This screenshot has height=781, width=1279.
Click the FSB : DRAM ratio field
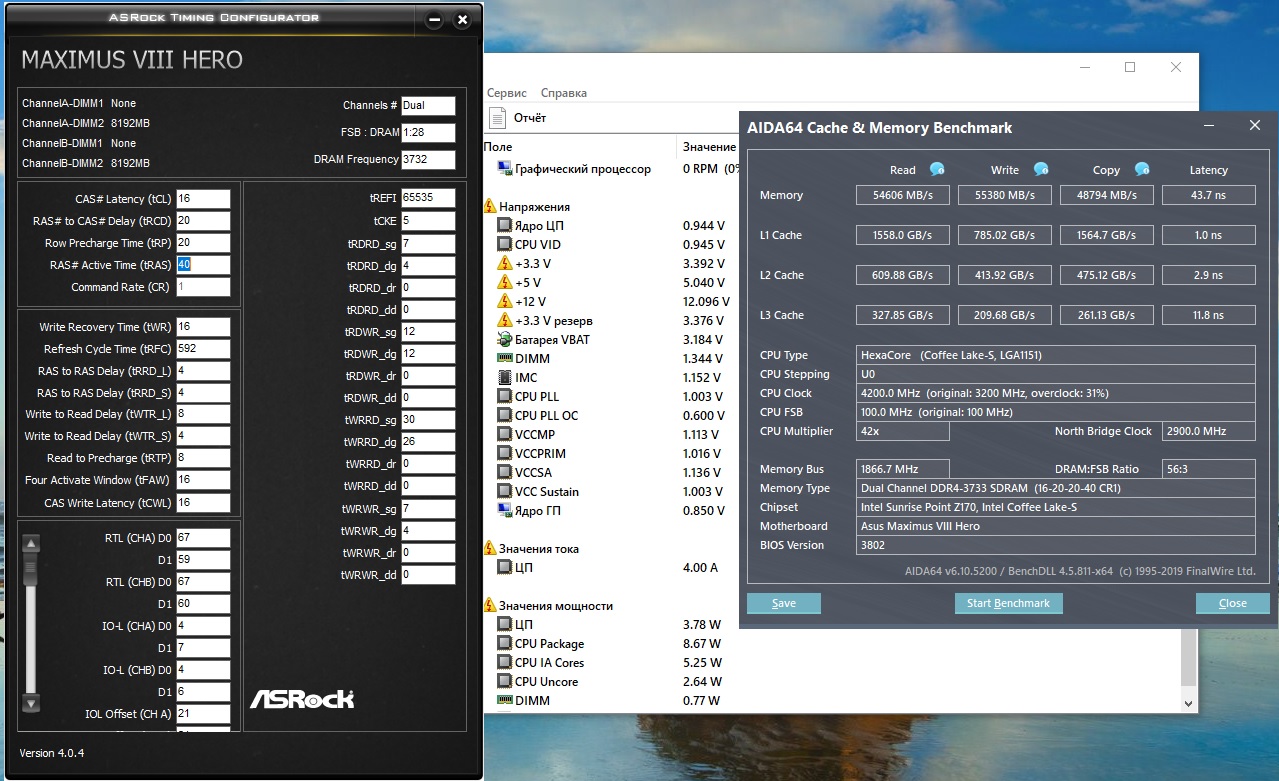[428, 132]
